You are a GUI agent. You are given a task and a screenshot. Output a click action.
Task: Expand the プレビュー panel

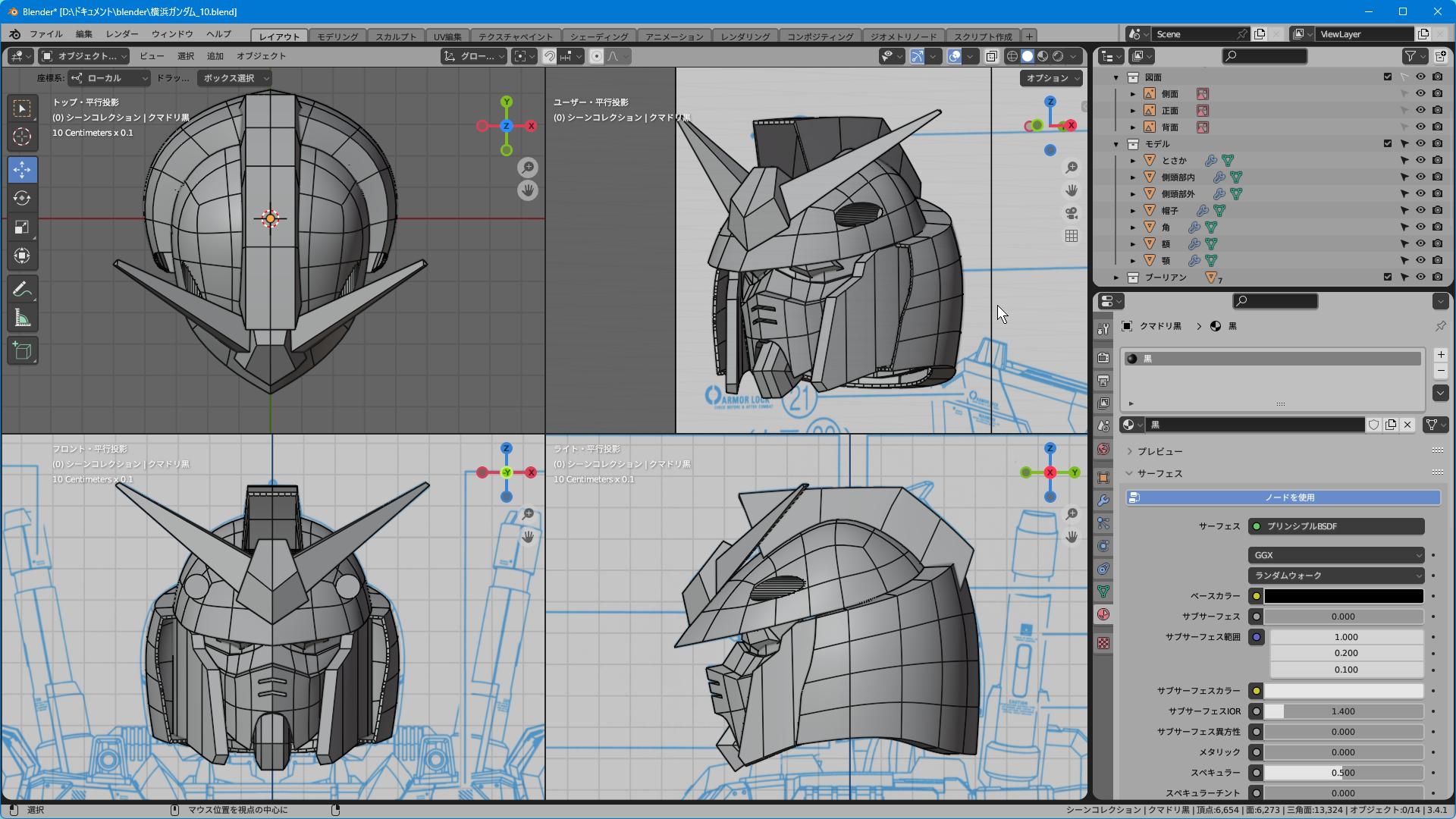(x=1159, y=451)
